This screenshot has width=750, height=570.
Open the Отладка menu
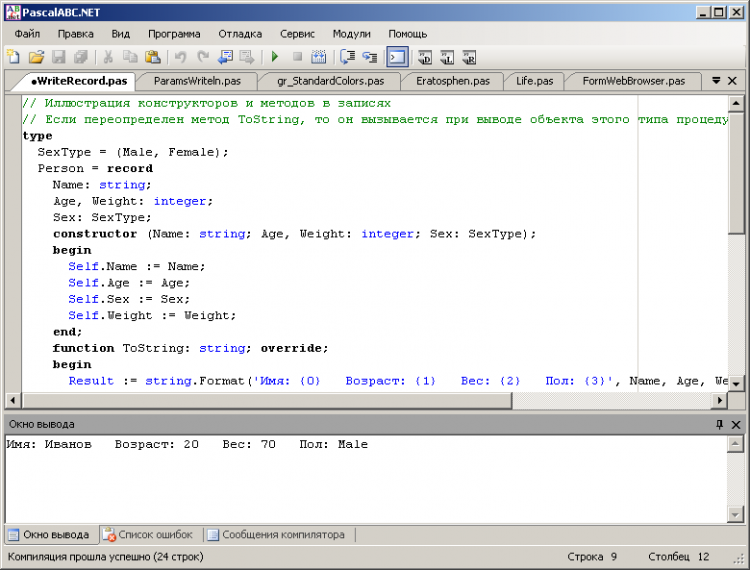coord(240,33)
